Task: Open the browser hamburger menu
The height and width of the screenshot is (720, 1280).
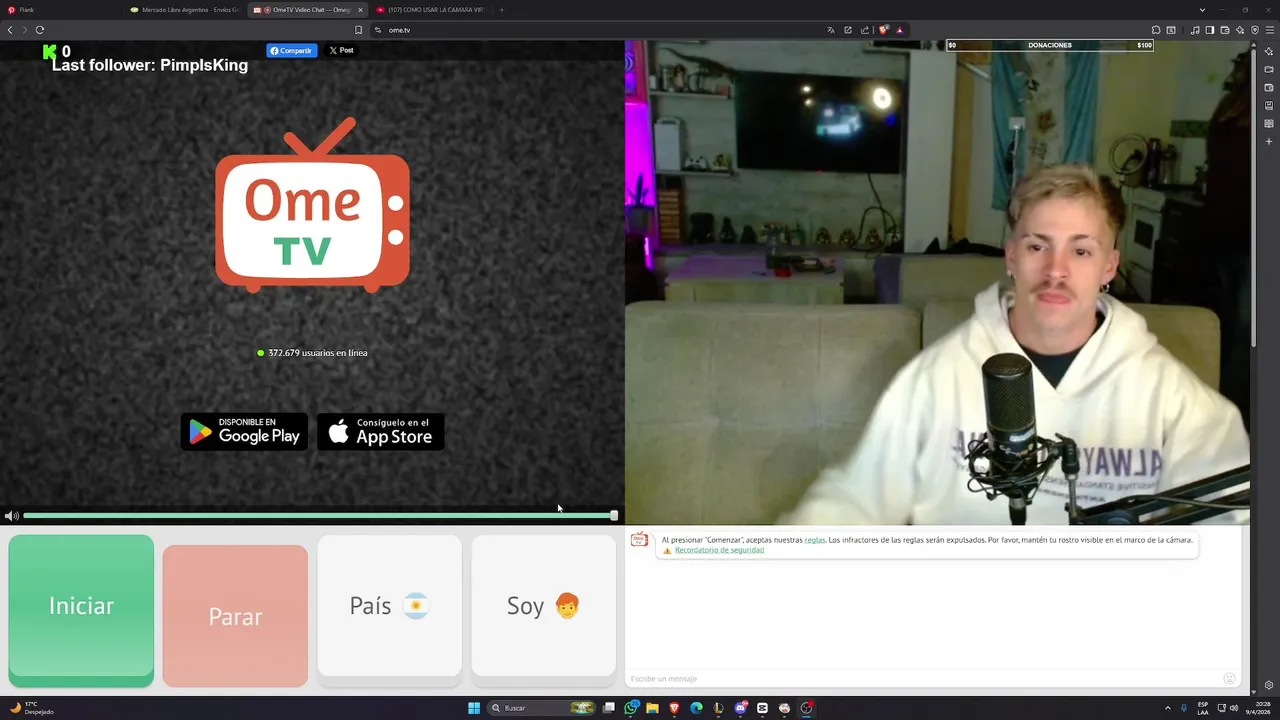Action: click(x=1270, y=30)
